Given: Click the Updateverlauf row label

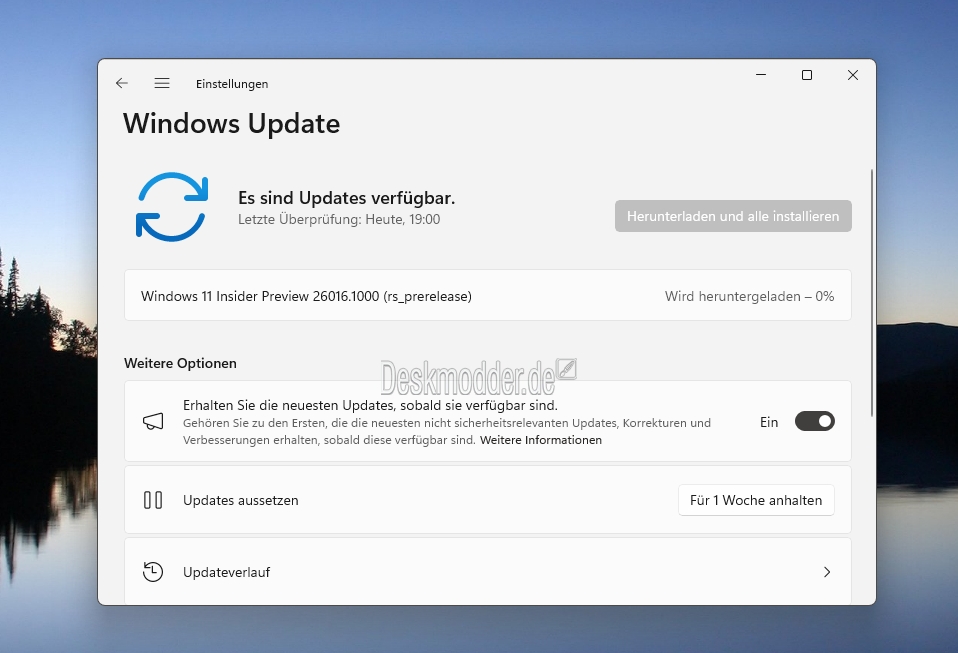Looking at the screenshot, I should (x=226, y=572).
